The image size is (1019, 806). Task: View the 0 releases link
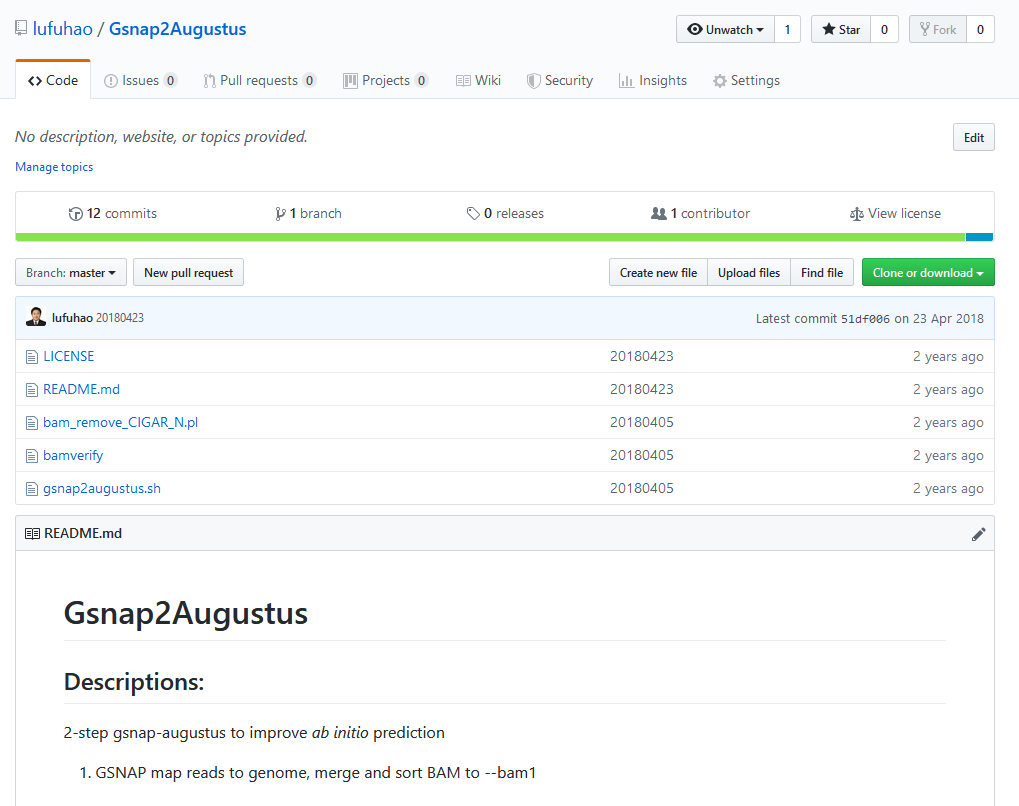coord(505,213)
